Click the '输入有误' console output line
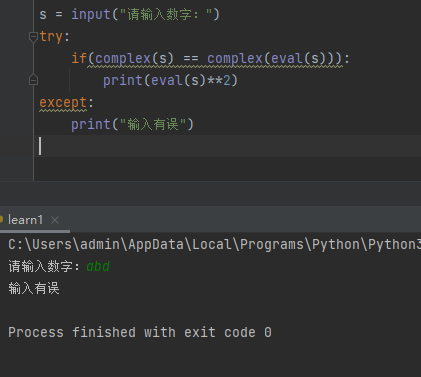The image size is (421, 377). pos(34,288)
